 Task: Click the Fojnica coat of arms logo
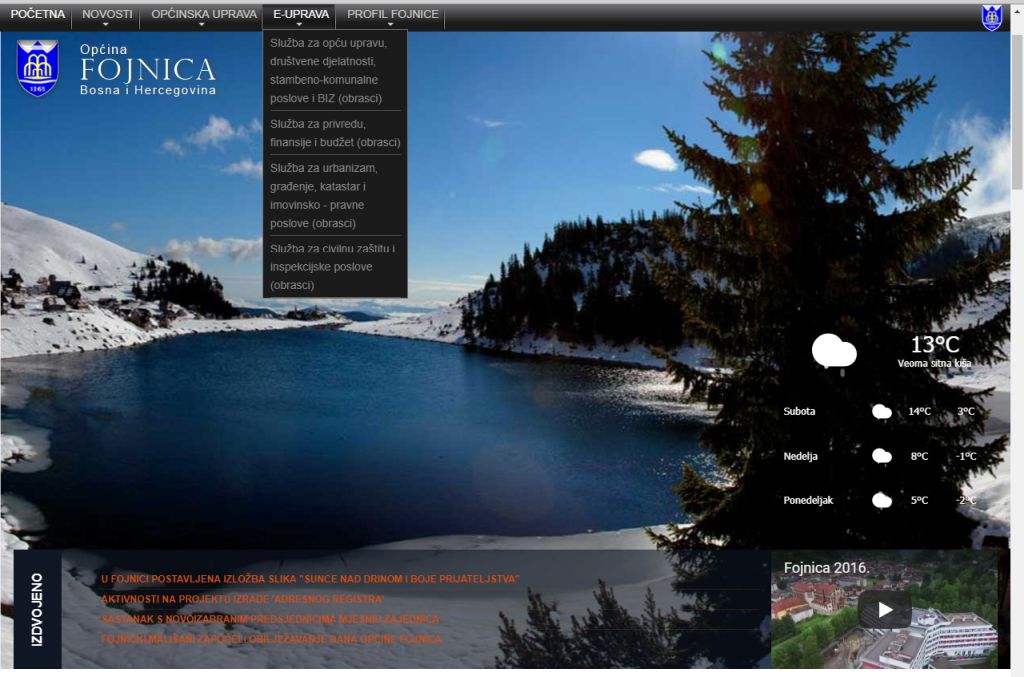(x=38, y=68)
